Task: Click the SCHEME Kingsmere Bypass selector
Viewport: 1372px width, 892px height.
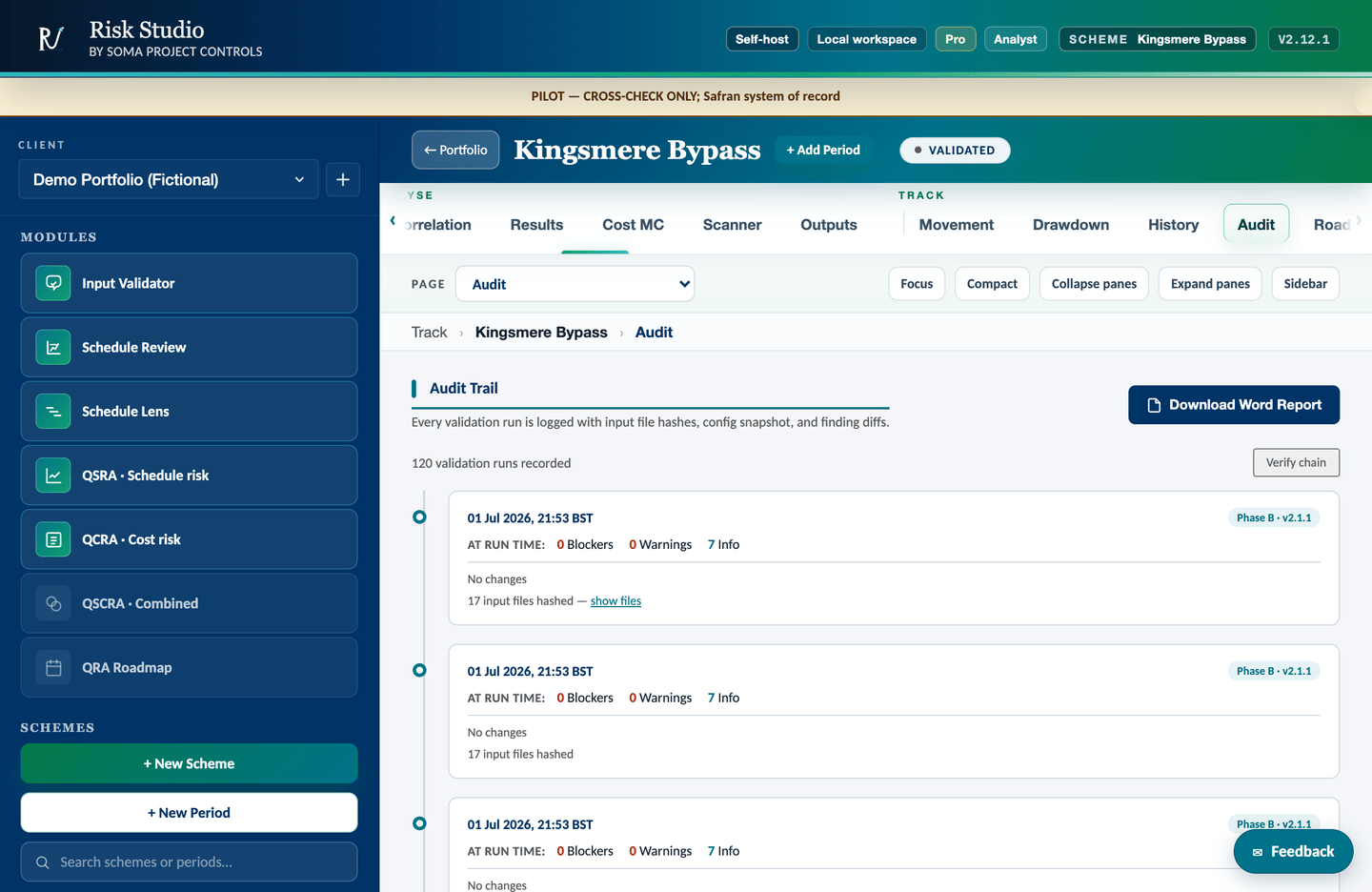Action: point(1158,39)
